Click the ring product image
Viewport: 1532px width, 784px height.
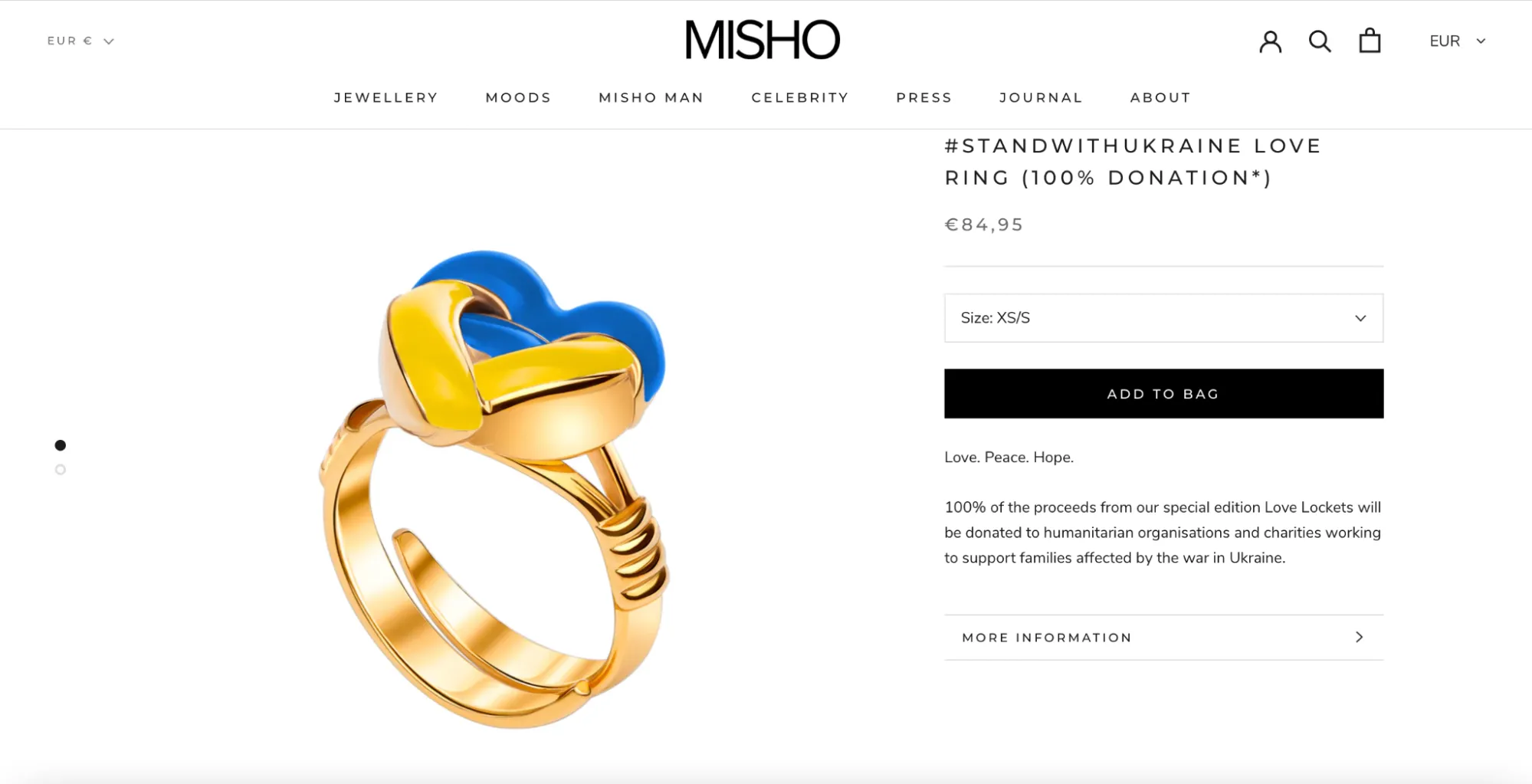[x=493, y=488]
